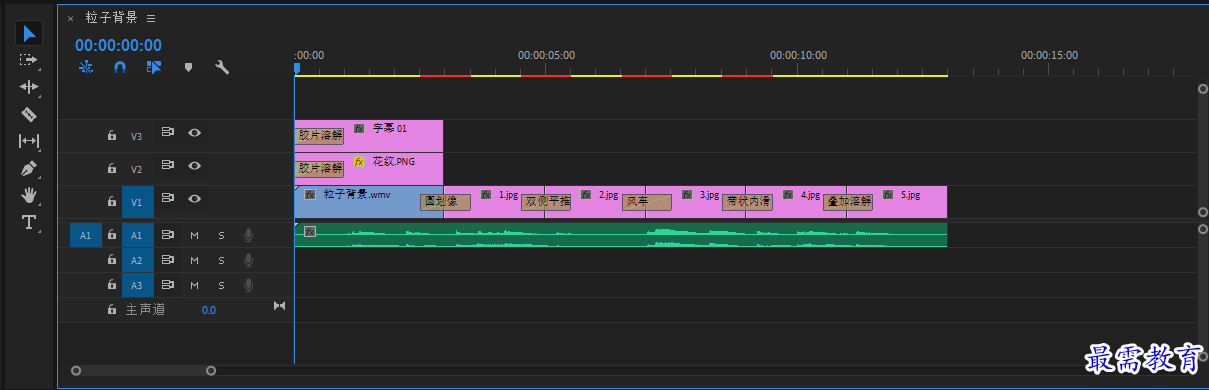Toggle Linked Selection button
Image resolution: width=1209 pixels, height=390 pixels.
pyautogui.click(x=154, y=68)
